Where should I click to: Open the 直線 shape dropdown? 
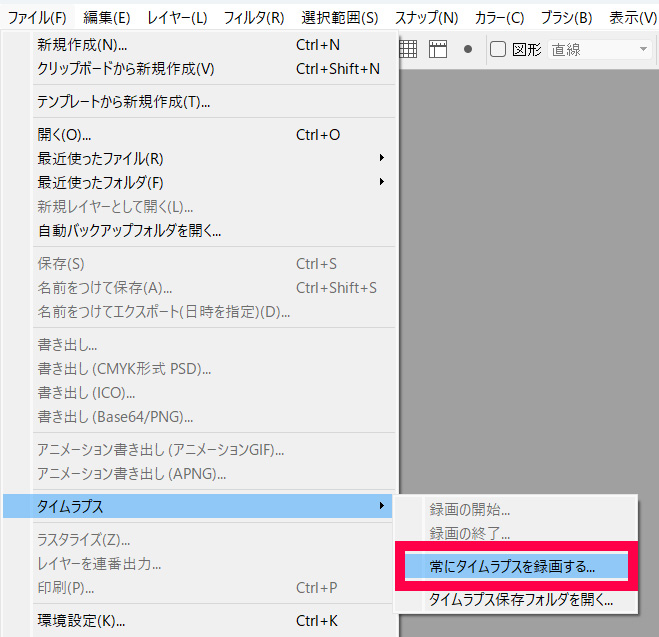[600, 49]
